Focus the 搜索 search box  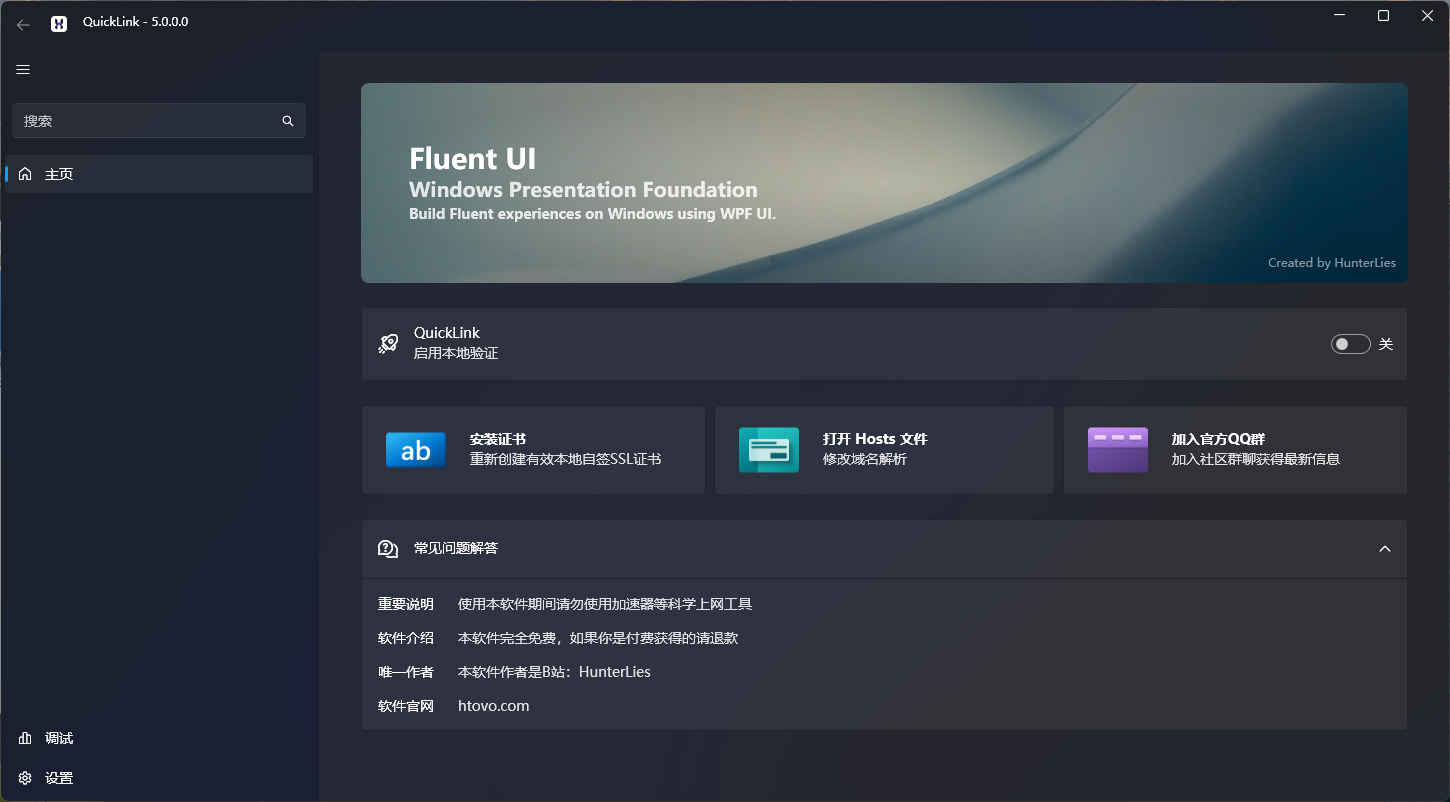(159, 121)
